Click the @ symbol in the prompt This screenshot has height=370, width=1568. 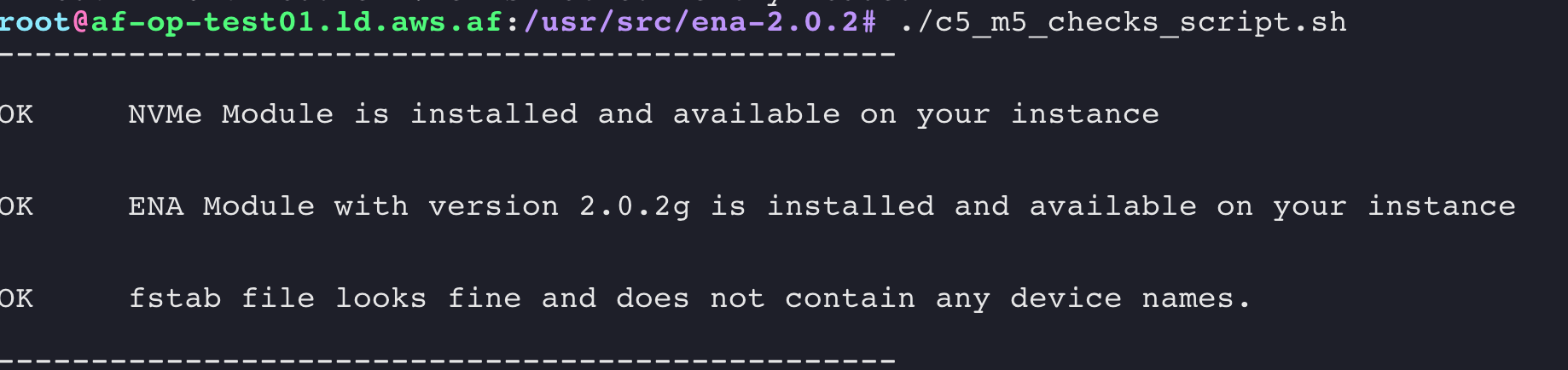coord(81,22)
